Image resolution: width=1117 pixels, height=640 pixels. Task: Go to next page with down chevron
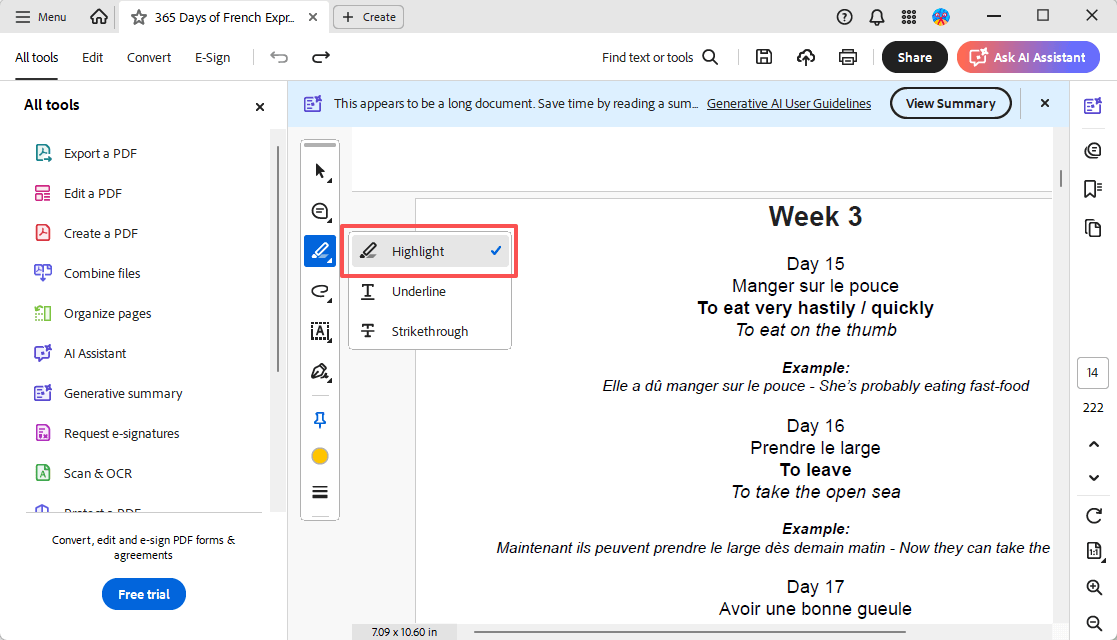pyautogui.click(x=1093, y=478)
